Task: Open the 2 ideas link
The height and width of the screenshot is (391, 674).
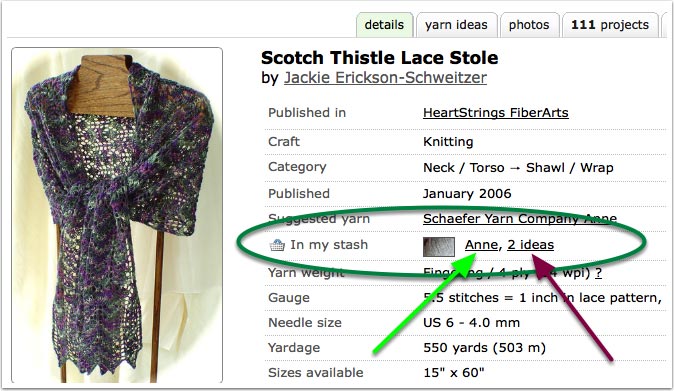Action: [x=530, y=245]
